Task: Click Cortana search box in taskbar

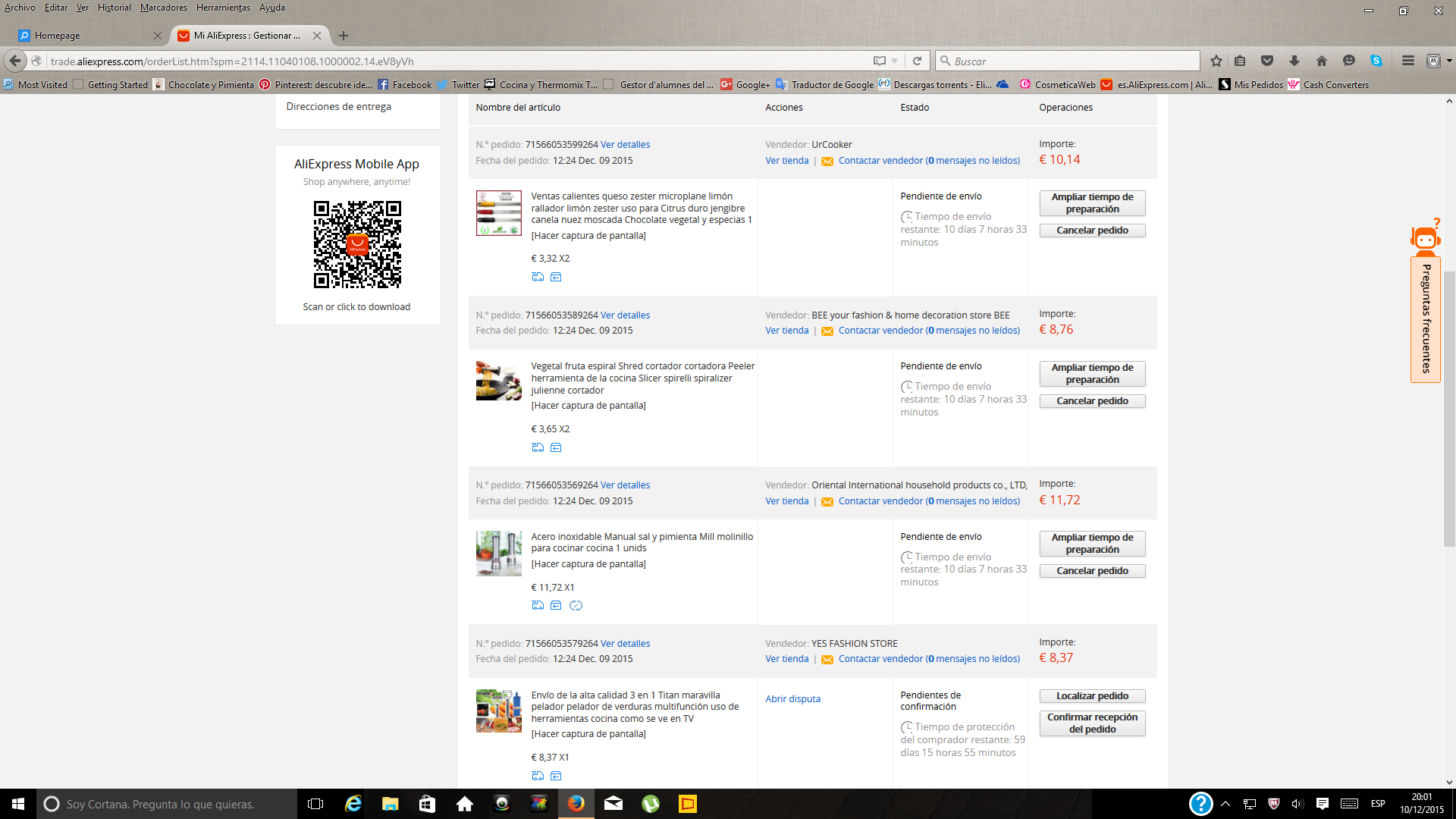Action: pyautogui.click(x=167, y=804)
